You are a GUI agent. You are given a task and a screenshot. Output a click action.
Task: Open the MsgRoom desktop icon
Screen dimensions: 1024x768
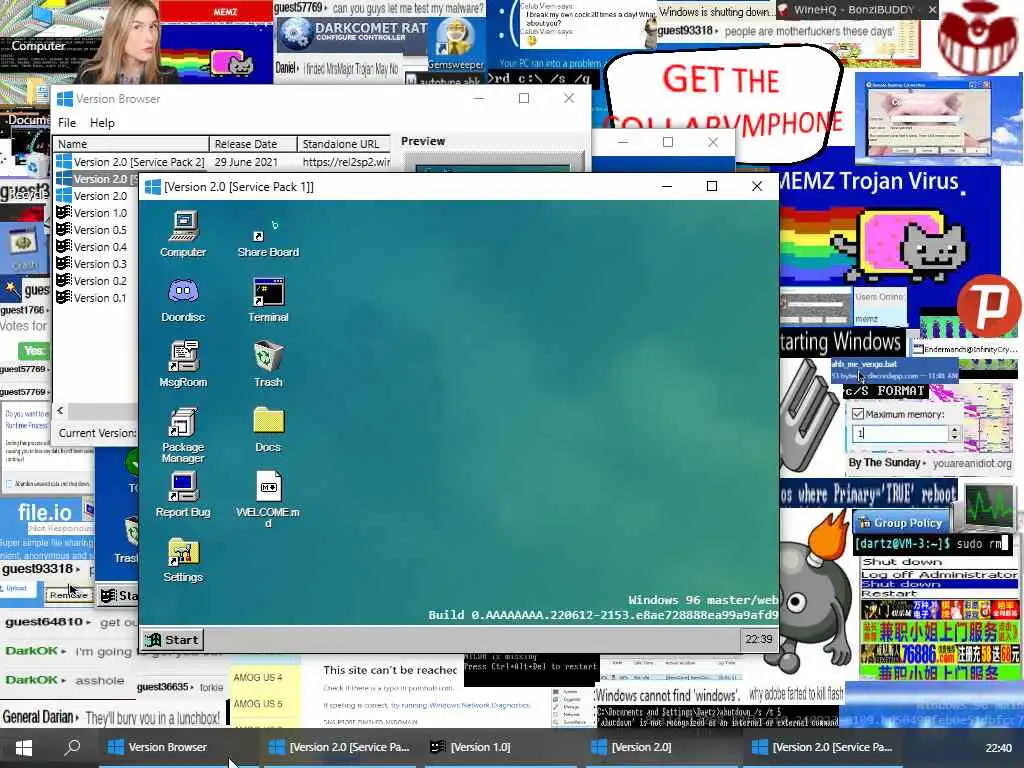tap(184, 364)
